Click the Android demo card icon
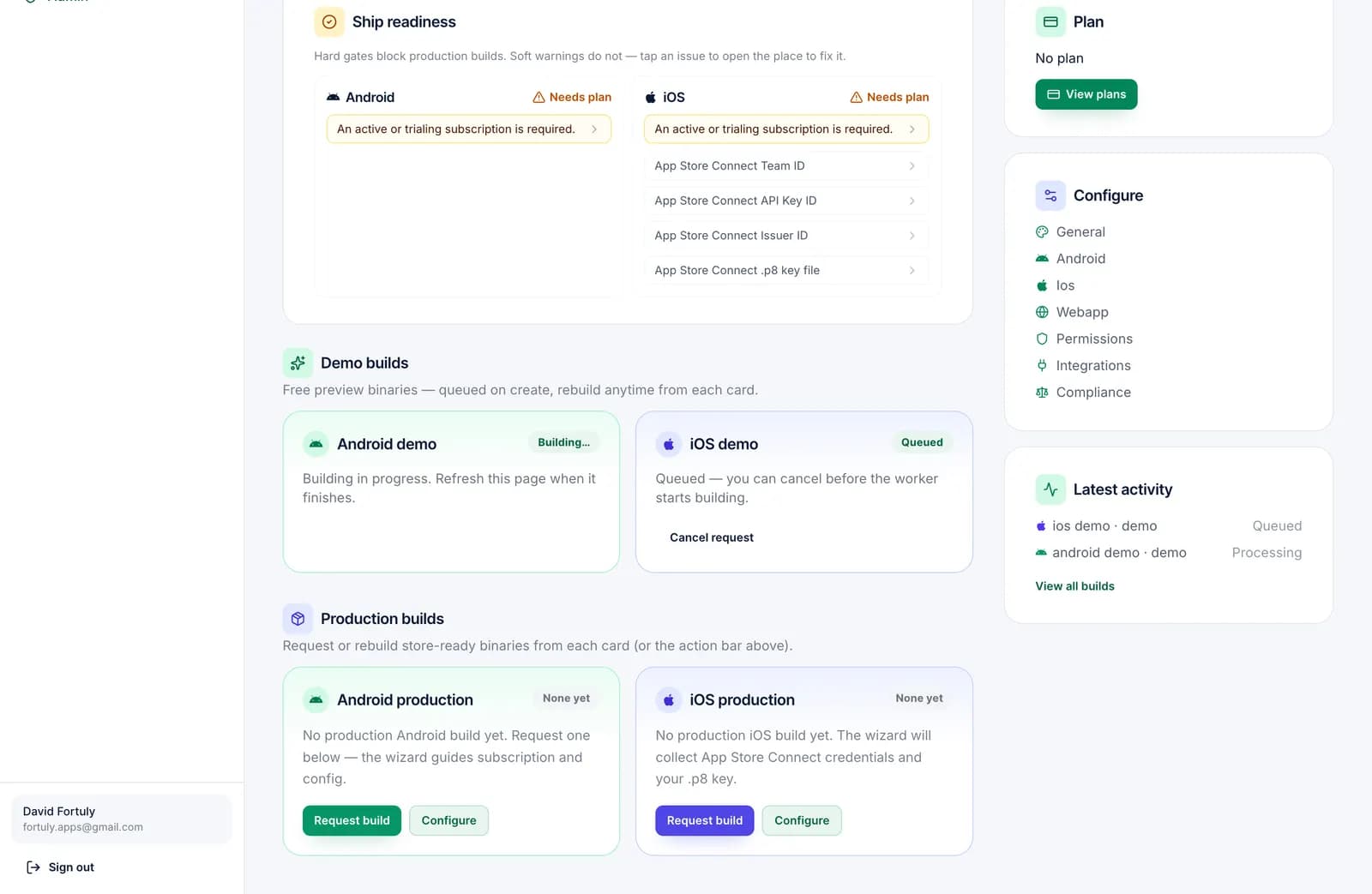The width and height of the screenshot is (1372, 894). [x=316, y=444]
